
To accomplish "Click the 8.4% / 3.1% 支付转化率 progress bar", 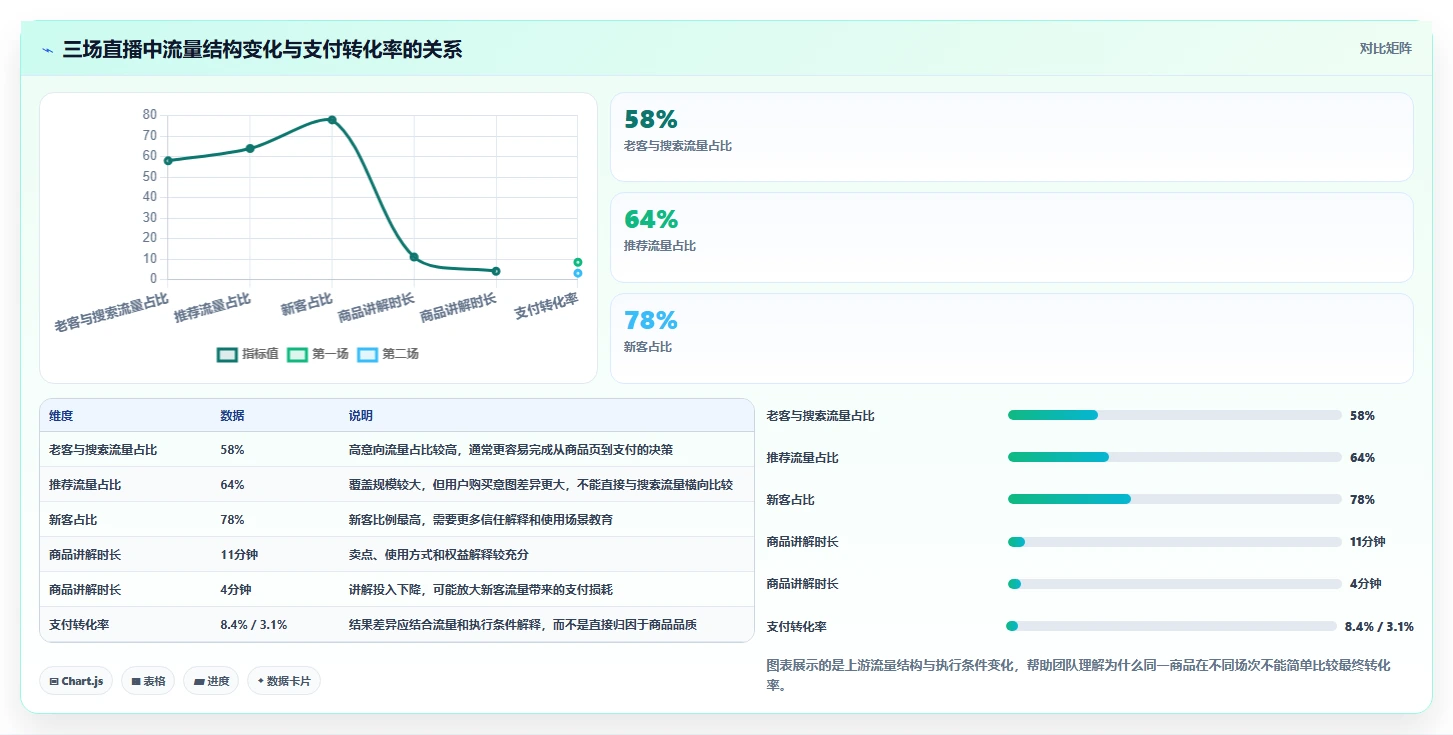I will (1172, 626).
